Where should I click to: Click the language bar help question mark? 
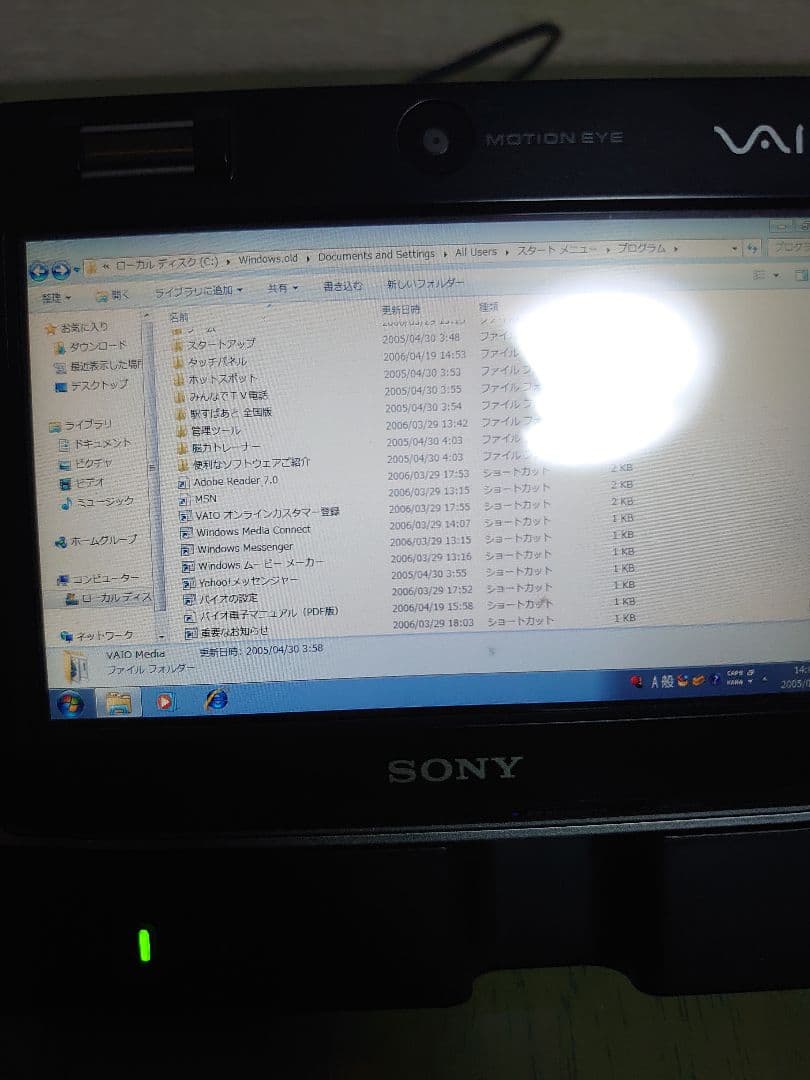tap(716, 680)
